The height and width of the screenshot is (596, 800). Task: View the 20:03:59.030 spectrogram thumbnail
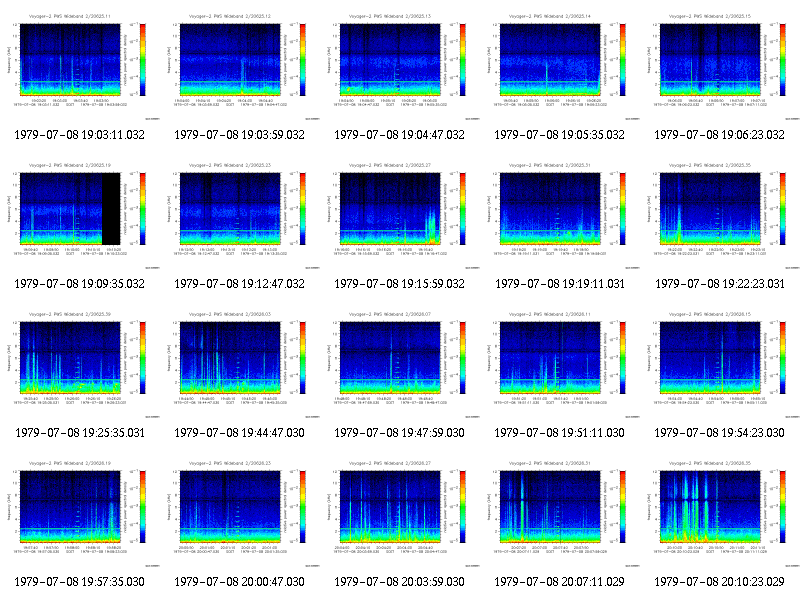pyautogui.click(x=399, y=512)
